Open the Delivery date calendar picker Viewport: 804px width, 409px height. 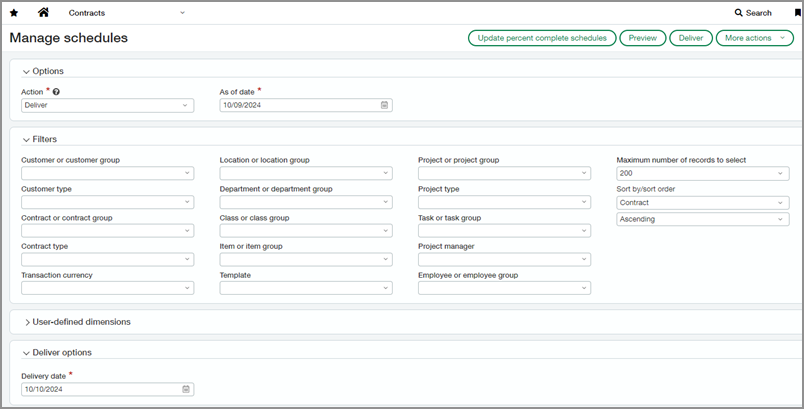point(186,389)
